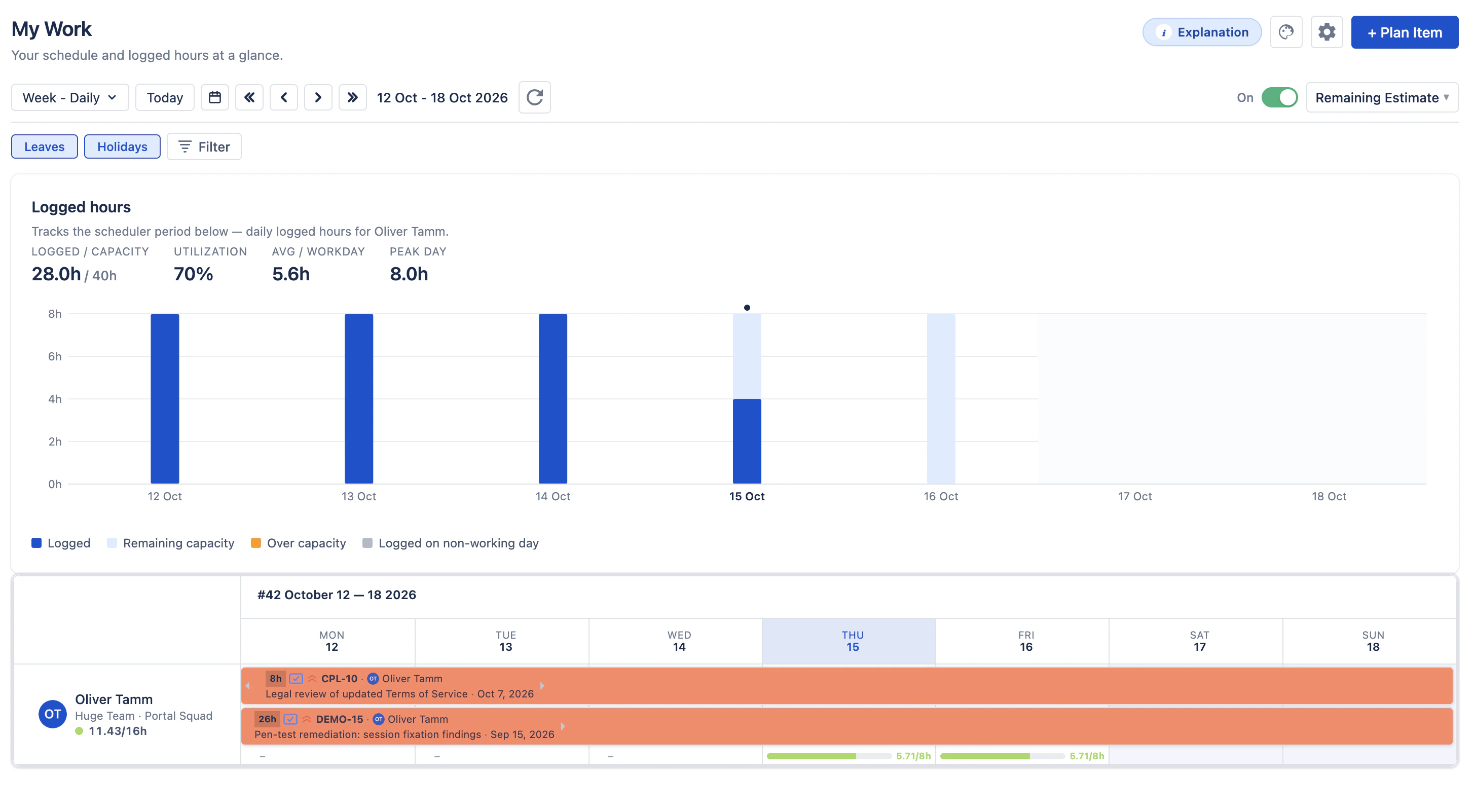Click the Today button
This screenshot has width=1473, height=812.
tap(165, 97)
